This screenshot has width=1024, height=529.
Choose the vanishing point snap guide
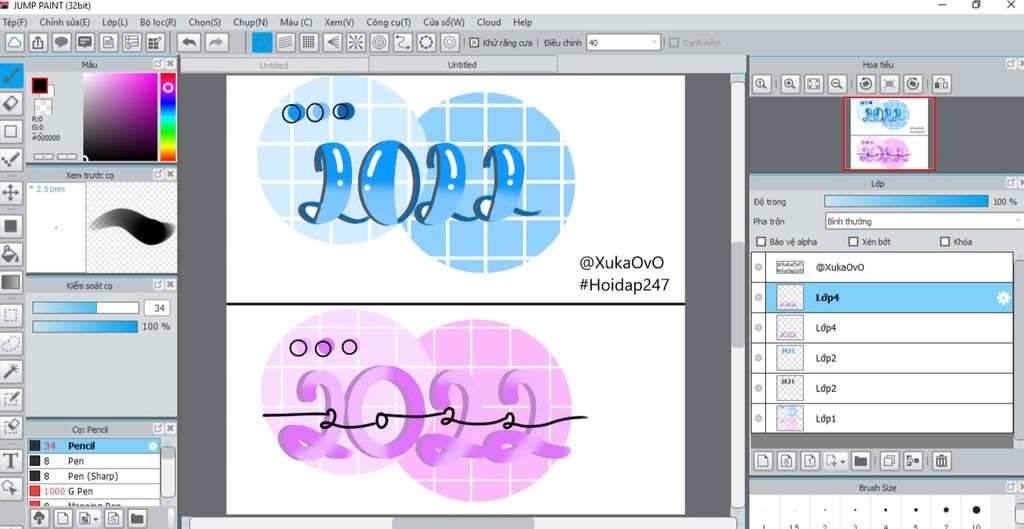(332, 42)
